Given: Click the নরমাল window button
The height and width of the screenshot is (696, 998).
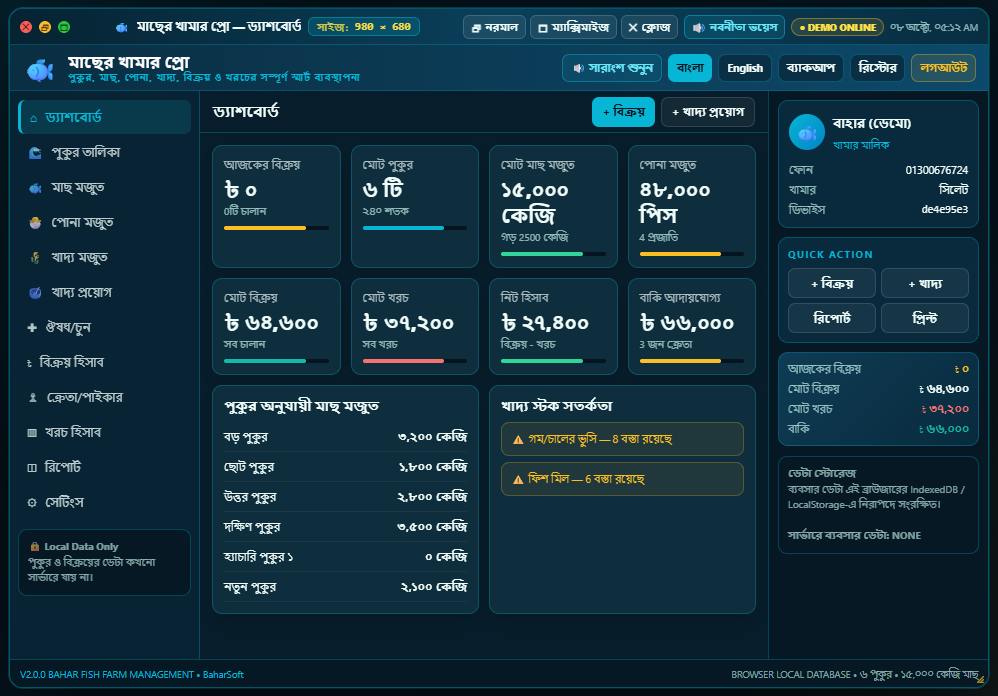Looking at the screenshot, I should (494, 27).
